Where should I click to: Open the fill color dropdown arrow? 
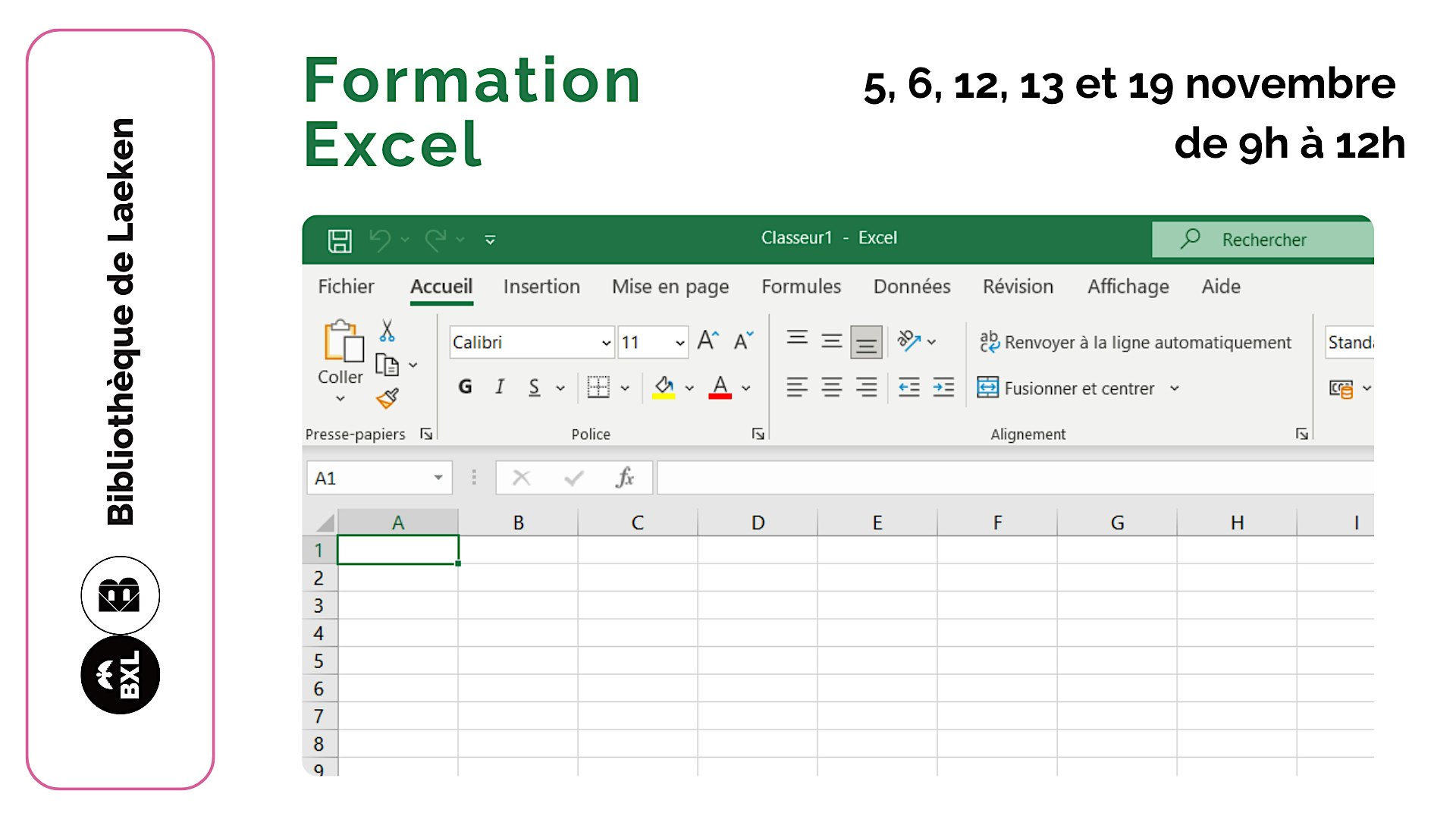point(689,388)
